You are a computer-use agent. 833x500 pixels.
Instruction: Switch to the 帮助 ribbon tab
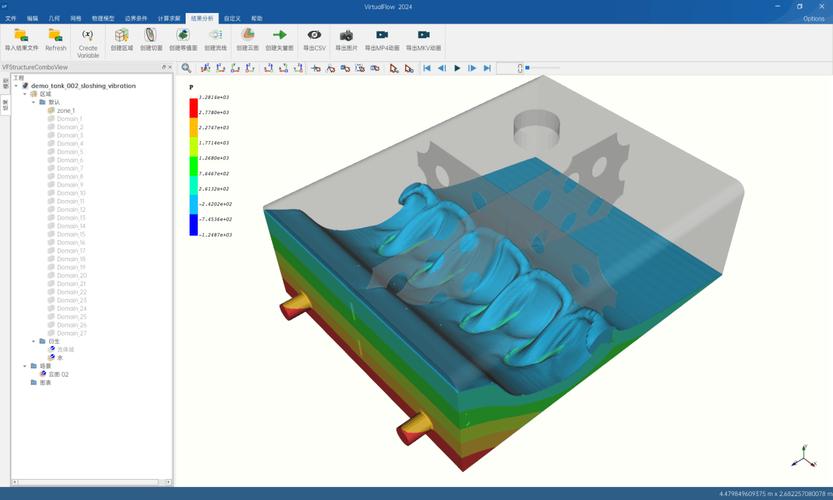(x=257, y=19)
